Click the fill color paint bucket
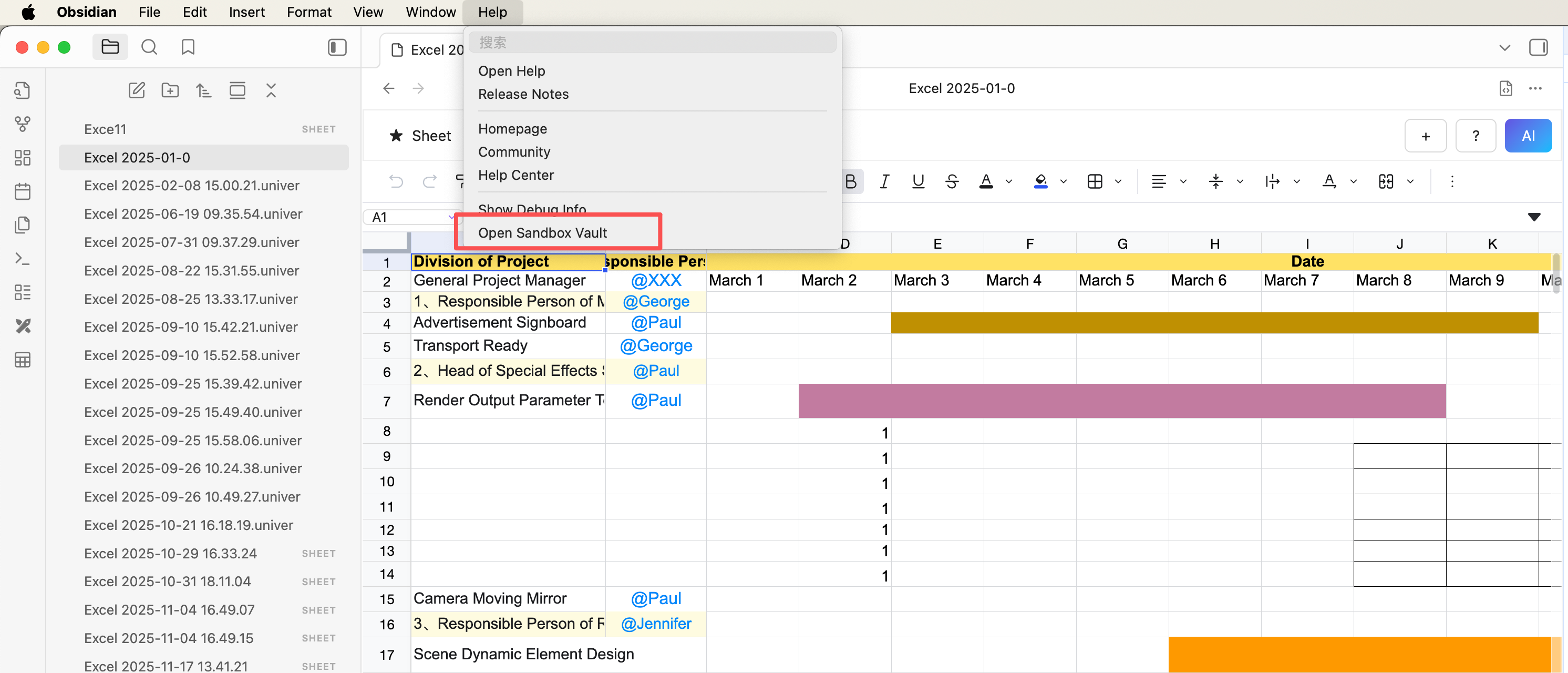Image resolution: width=1568 pixels, height=673 pixels. pos(1040,181)
